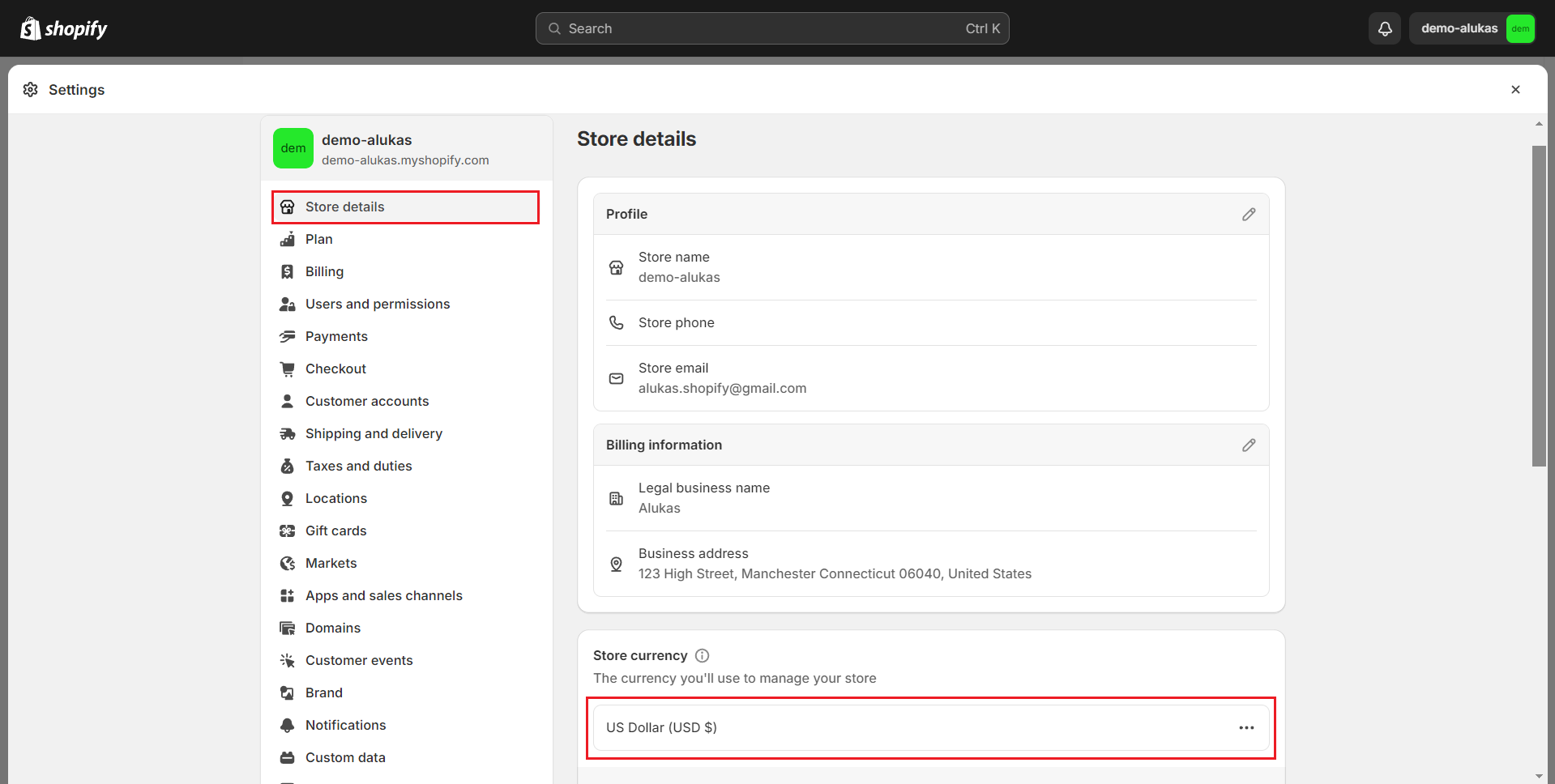The image size is (1555, 784).
Task: Edit Profile using the pencil icon
Action: click(1249, 214)
